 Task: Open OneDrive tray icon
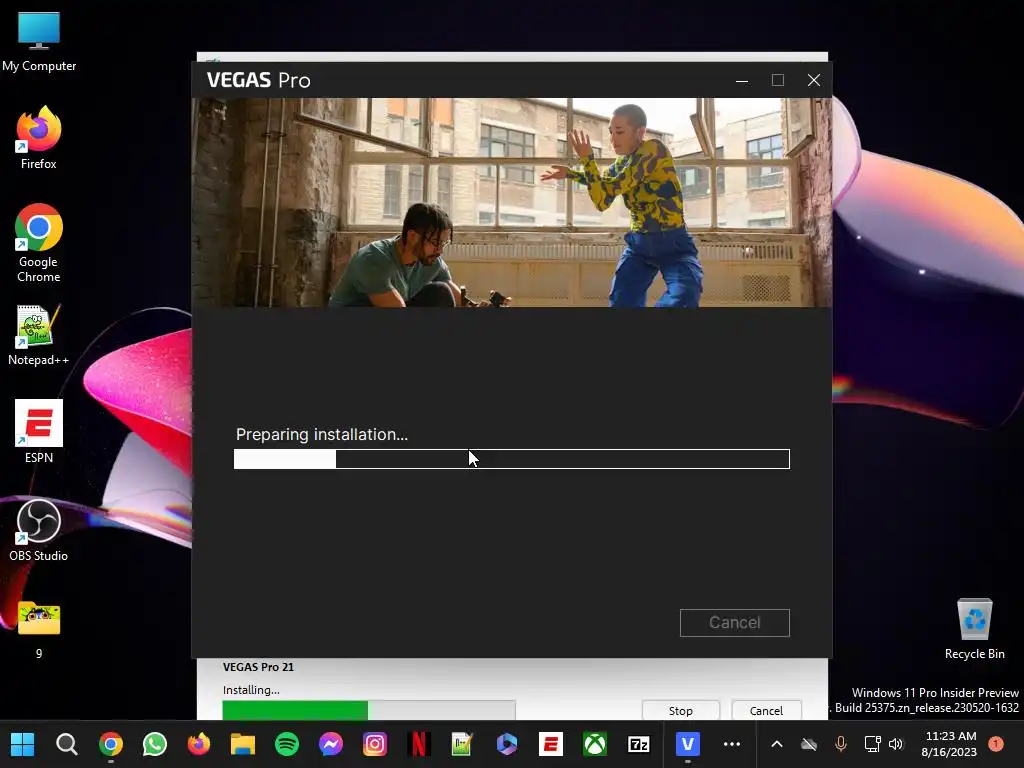click(x=809, y=744)
